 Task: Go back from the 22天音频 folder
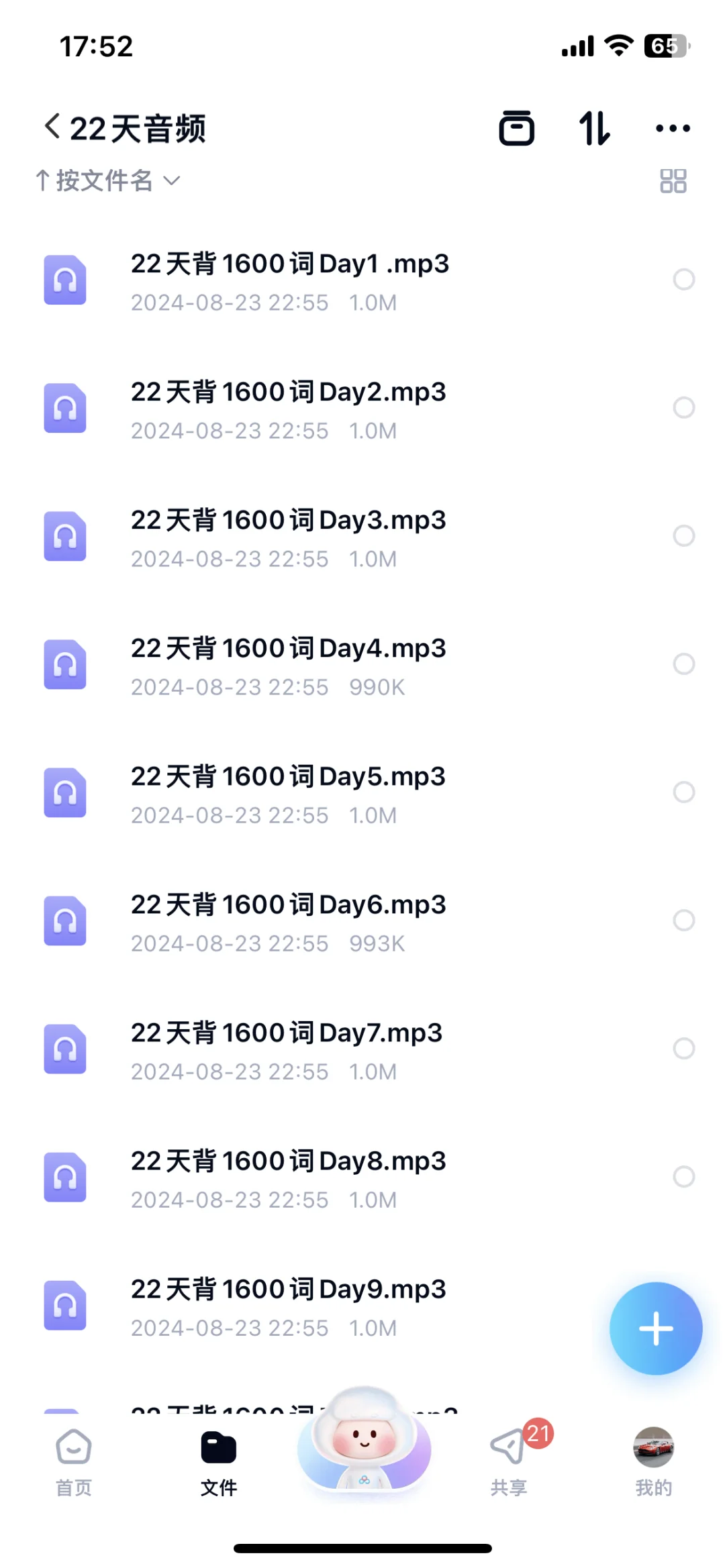52,127
